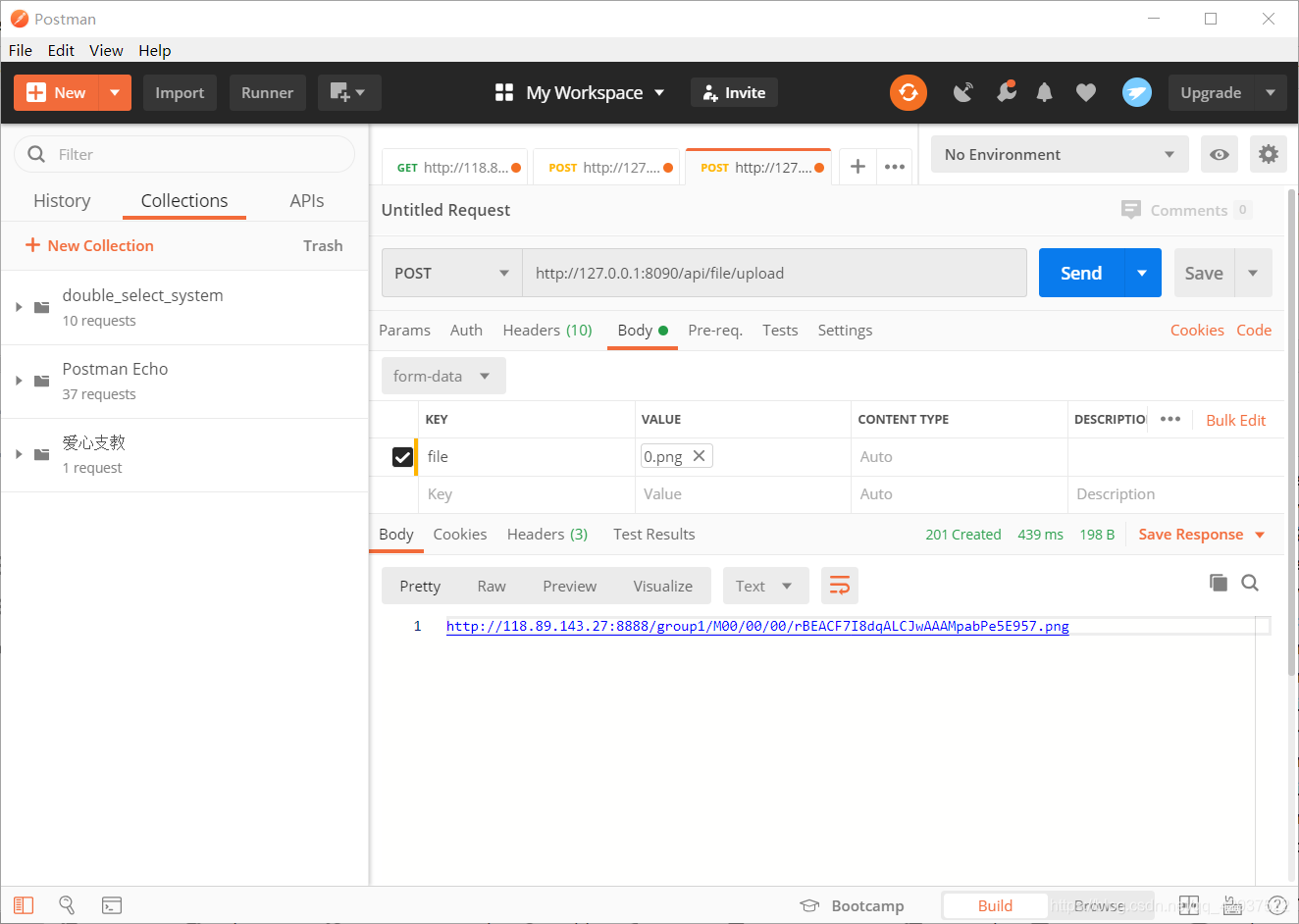
Task: Add a new request tab
Action: [x=857, y=166]
